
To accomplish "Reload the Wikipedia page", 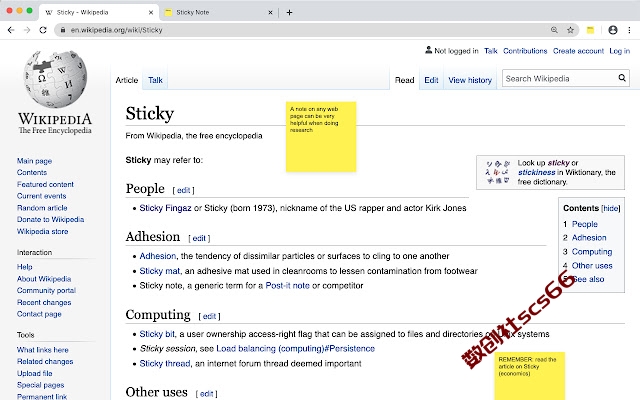I will coord(43,30).
